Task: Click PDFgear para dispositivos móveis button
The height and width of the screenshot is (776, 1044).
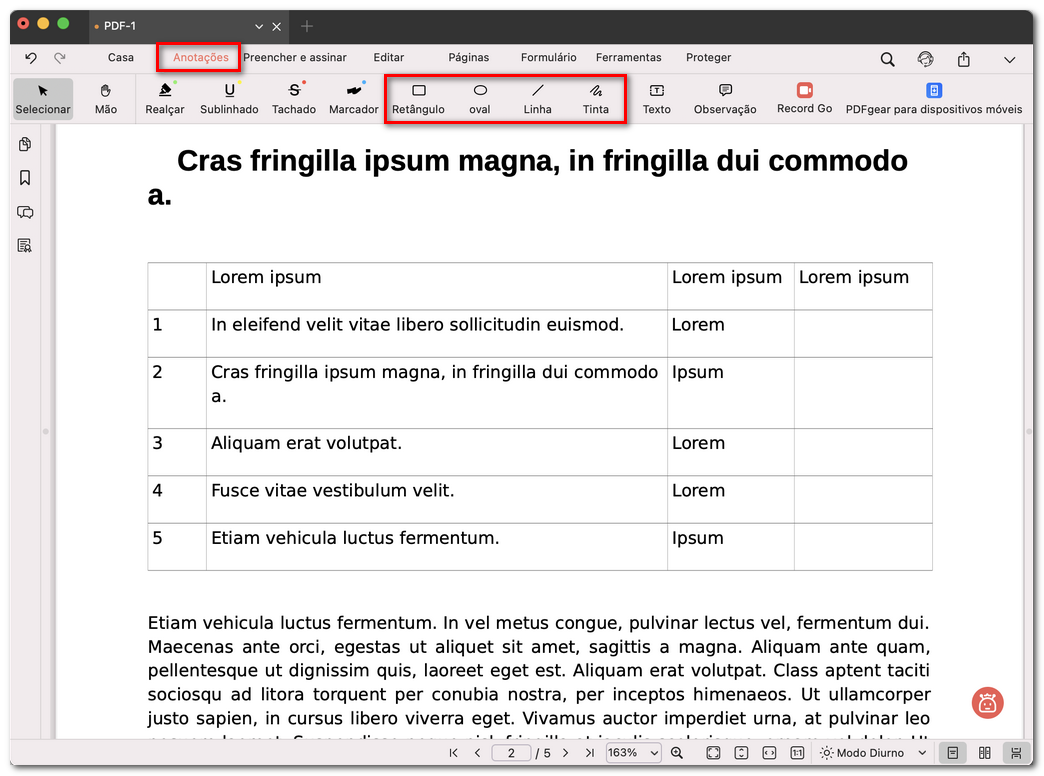Action: click(933, 98)
